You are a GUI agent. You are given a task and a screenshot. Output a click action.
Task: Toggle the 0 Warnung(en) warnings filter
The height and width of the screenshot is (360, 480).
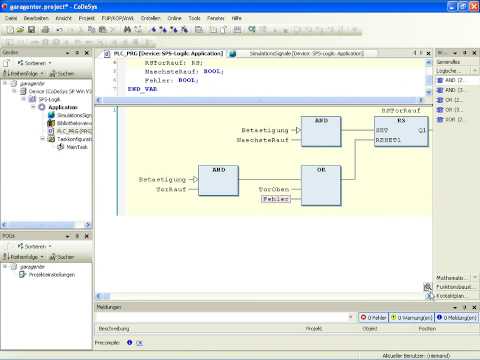pyautogui.click(x=412, y=318)
